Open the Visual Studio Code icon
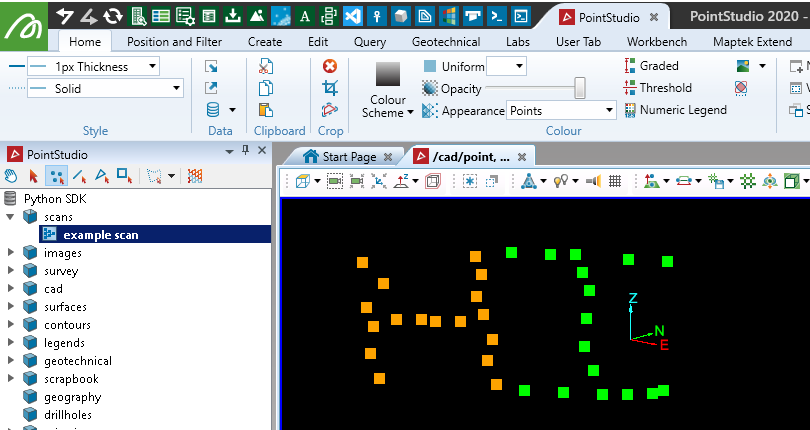Screen dimensions: 810x430 tap(353, 17)
